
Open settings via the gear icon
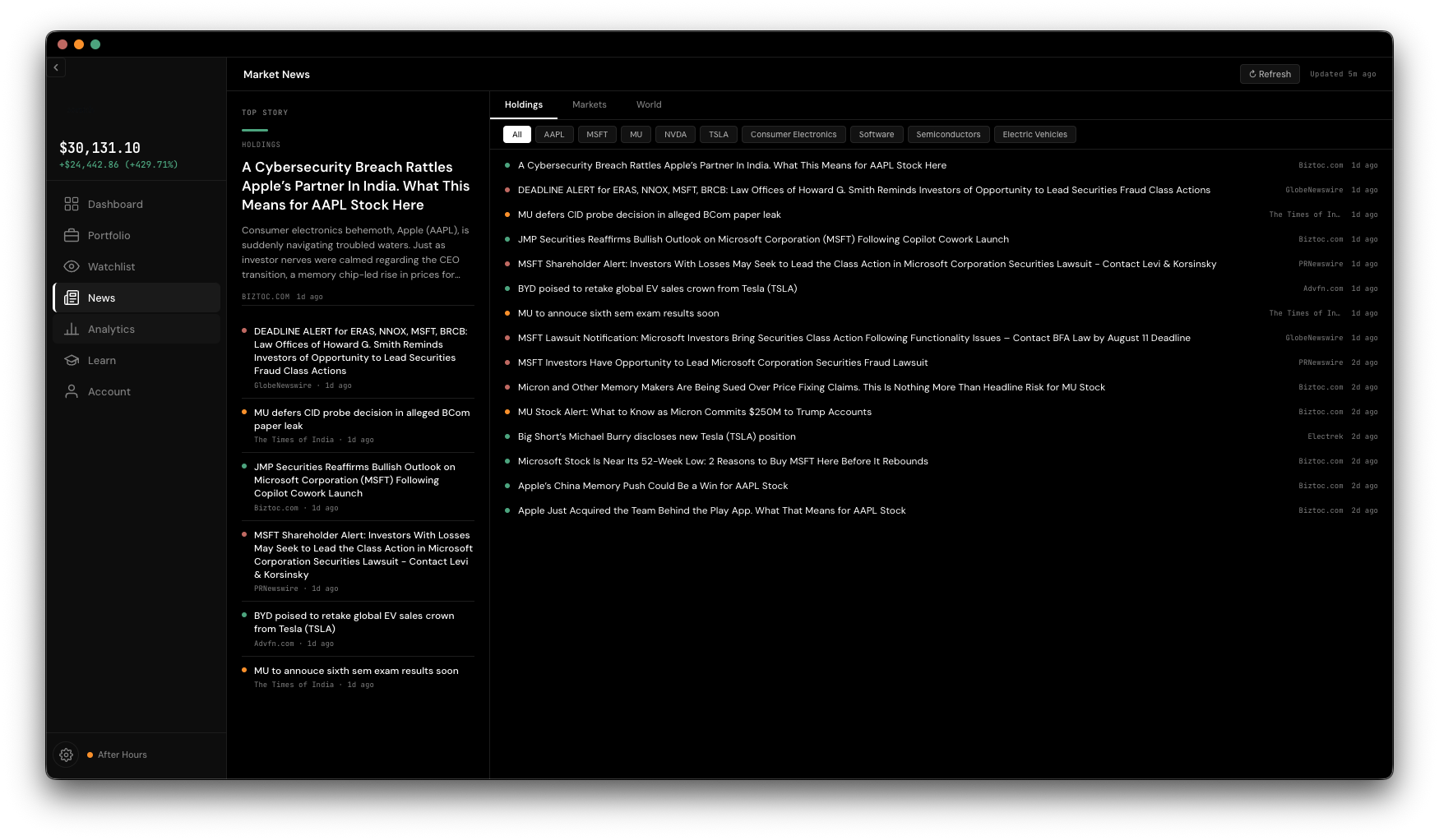(x=67, y=755)
